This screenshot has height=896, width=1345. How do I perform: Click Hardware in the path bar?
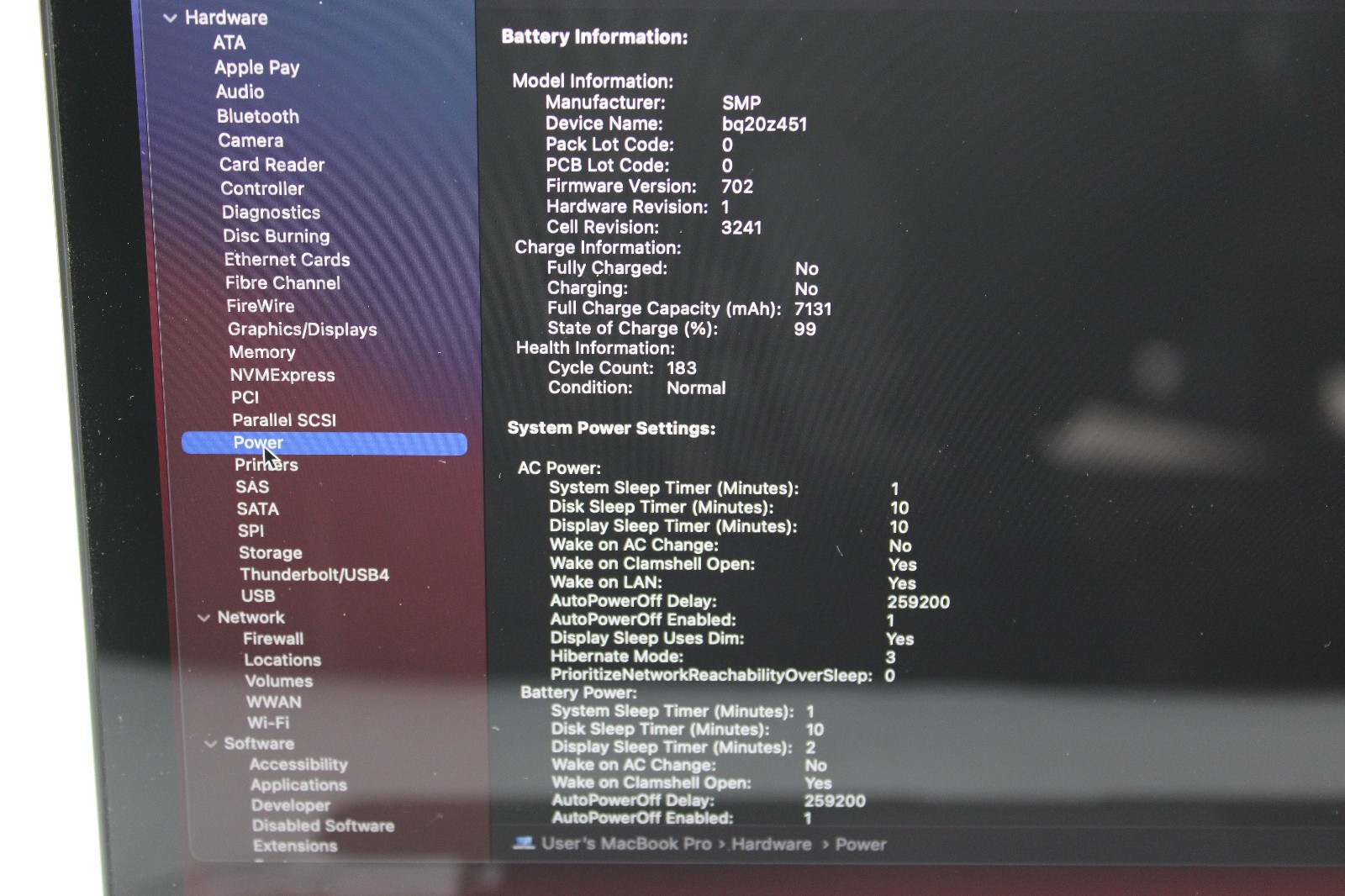[x=772, y=844]
